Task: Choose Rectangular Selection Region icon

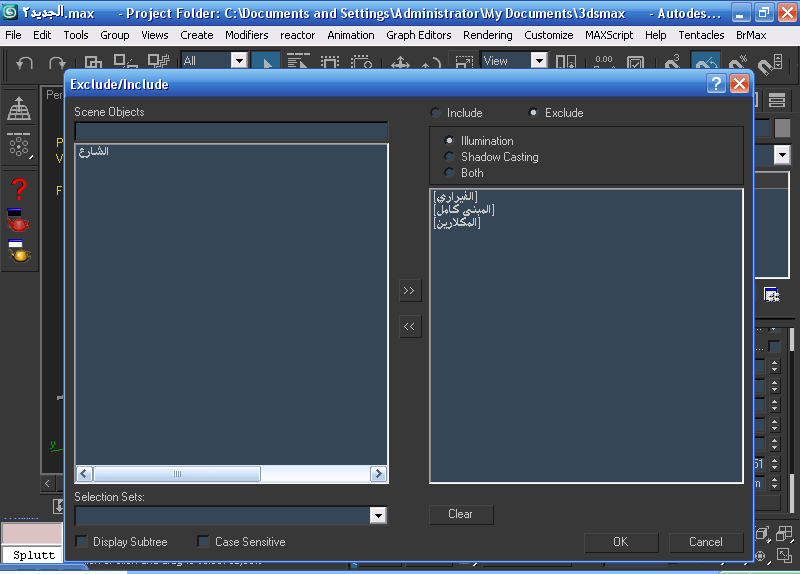Action: (330, 62)
